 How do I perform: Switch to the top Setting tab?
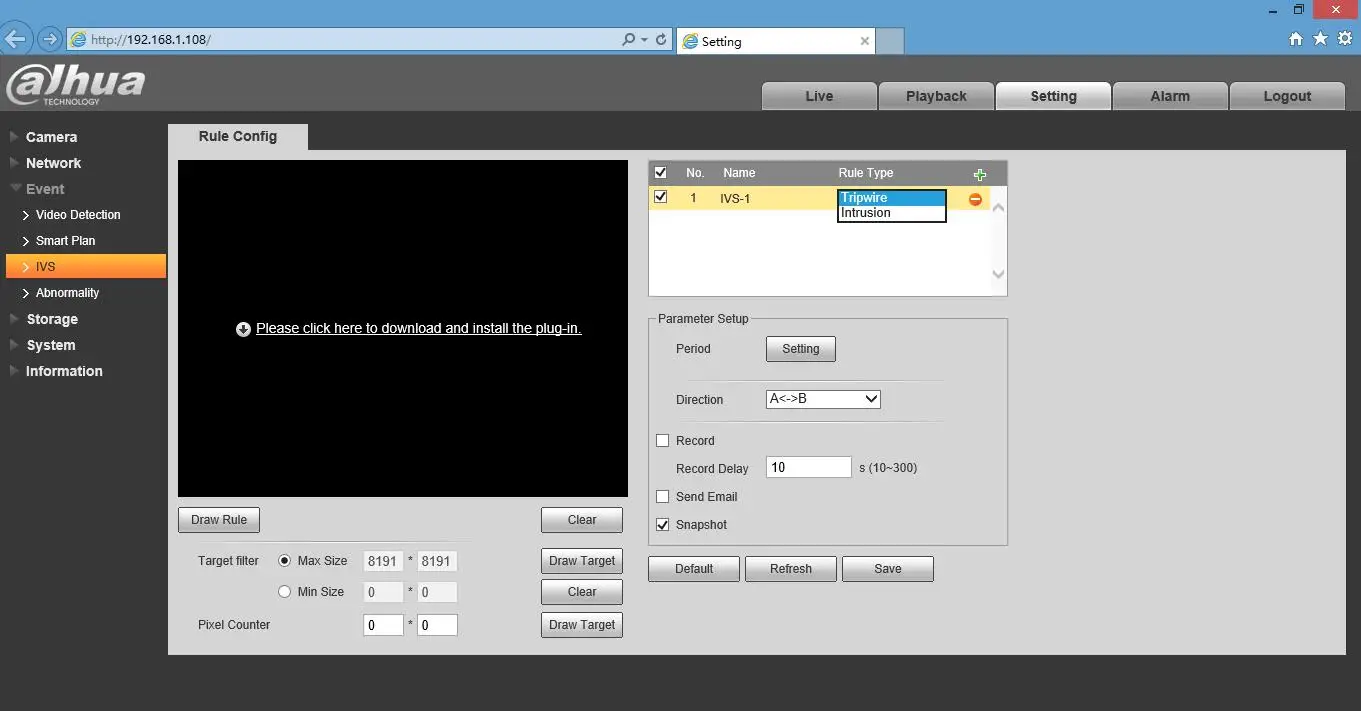point(1053,96)
